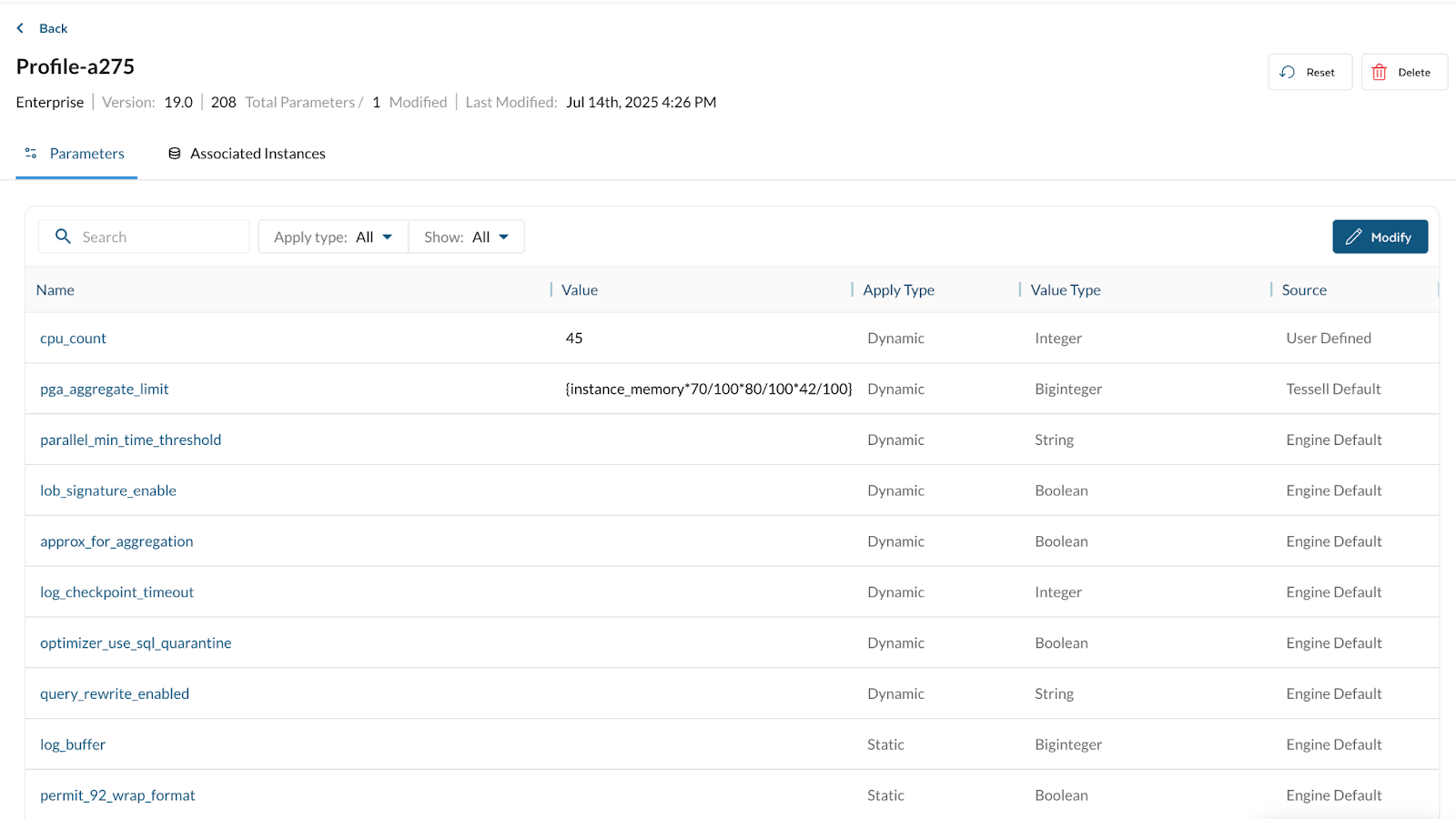1456x819 pixels.
Task: Switch to the Associated Instances tab
Action: pos(257,154)
